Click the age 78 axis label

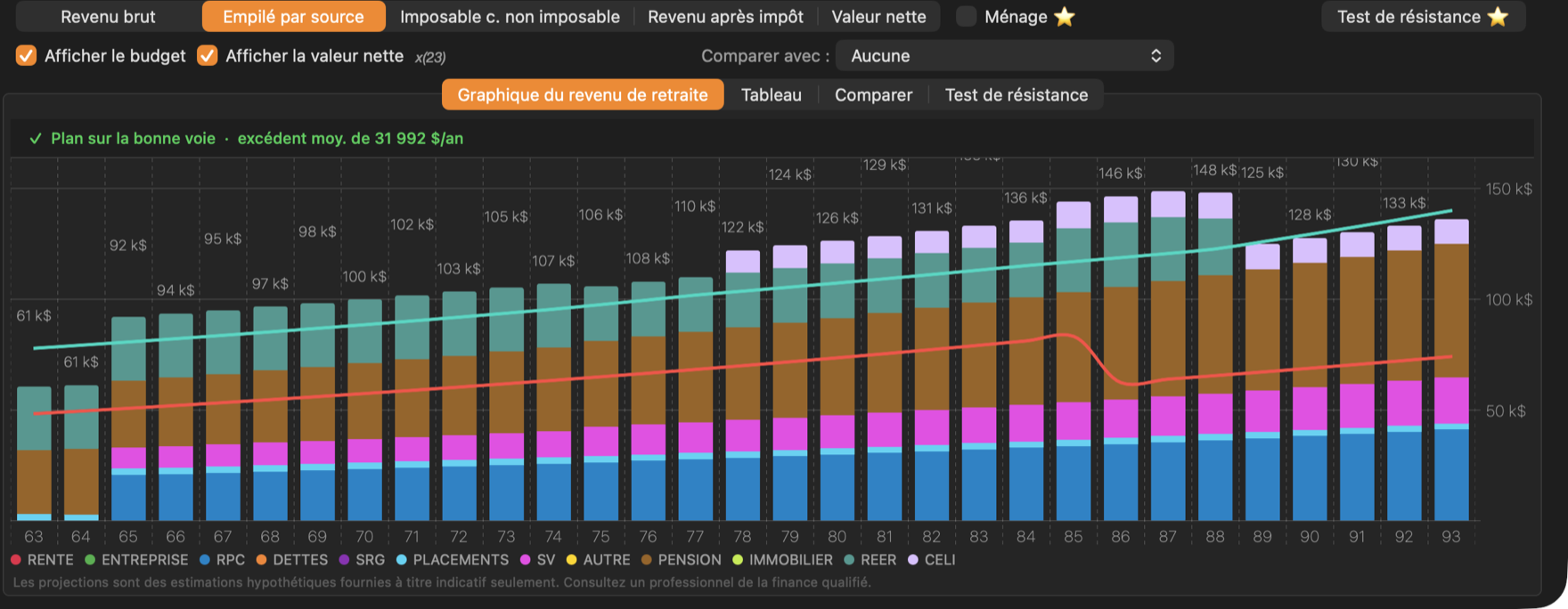[x=742, y=537]
